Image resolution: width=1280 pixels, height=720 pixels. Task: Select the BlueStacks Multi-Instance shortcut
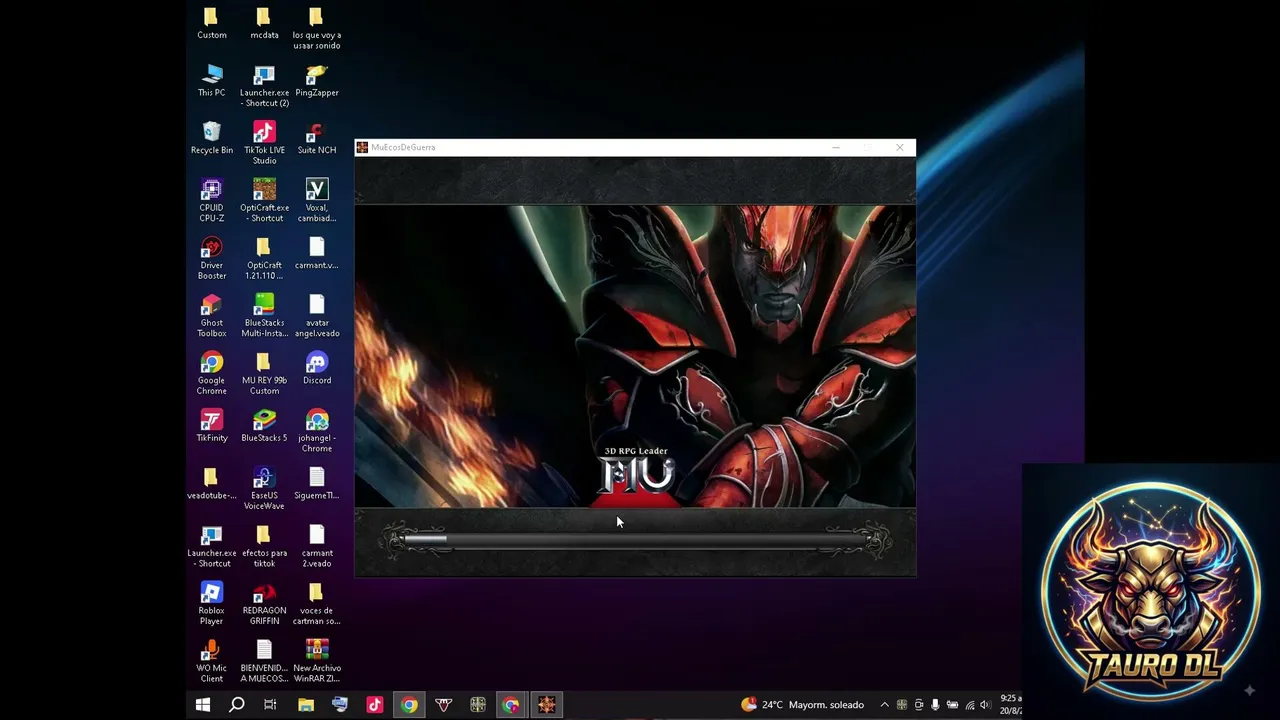pyautogui.click(x=264, y=317)
